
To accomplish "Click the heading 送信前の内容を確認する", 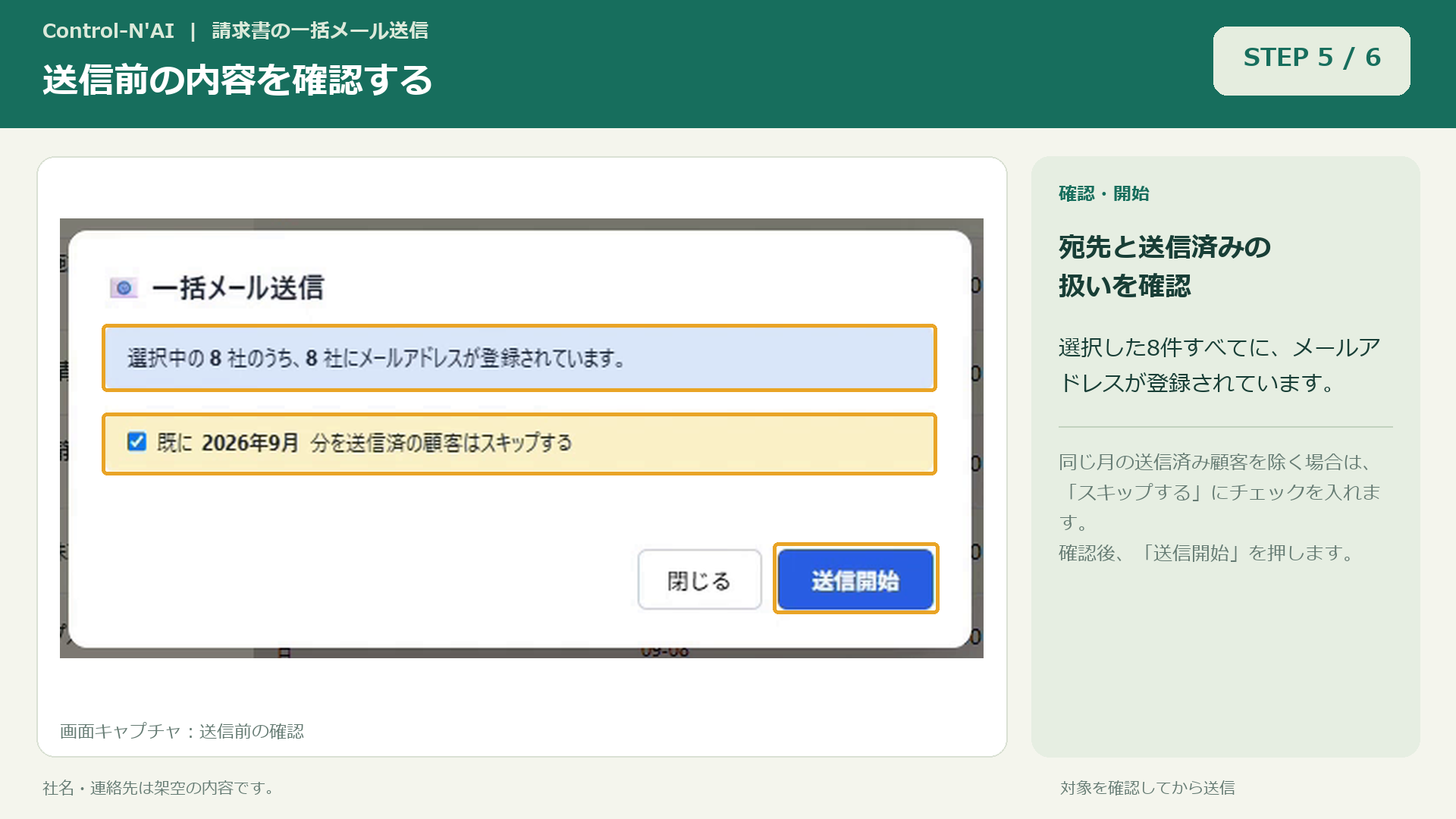I will (x=237, y=80).
